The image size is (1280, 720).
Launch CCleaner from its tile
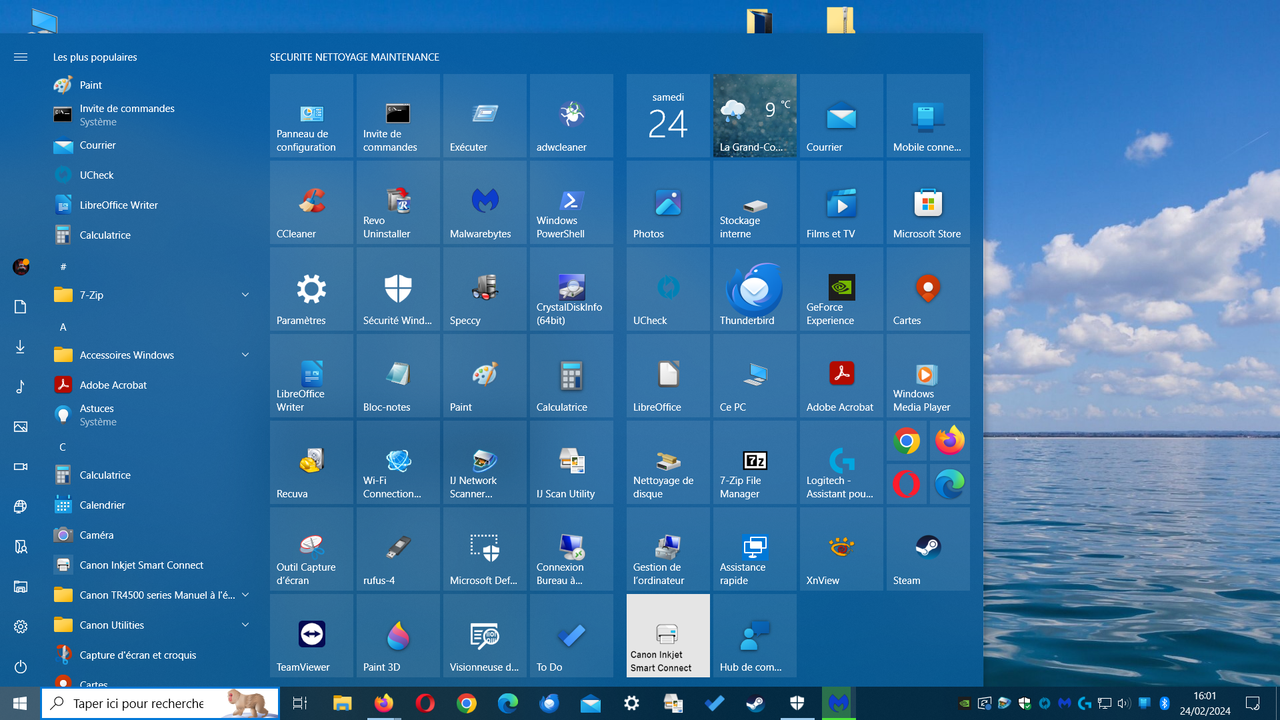coord(310,203)
